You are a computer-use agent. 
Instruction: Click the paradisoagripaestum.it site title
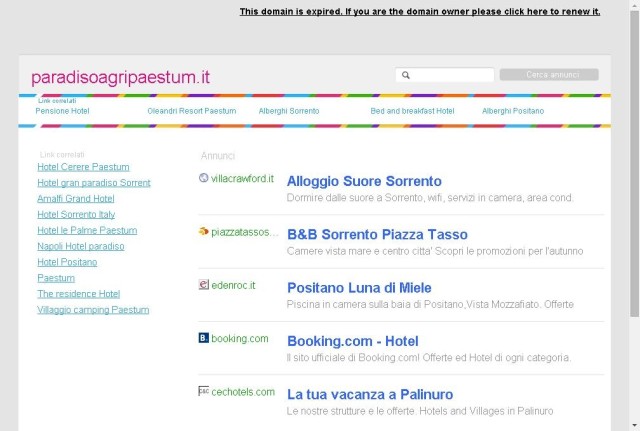(120, 77)
